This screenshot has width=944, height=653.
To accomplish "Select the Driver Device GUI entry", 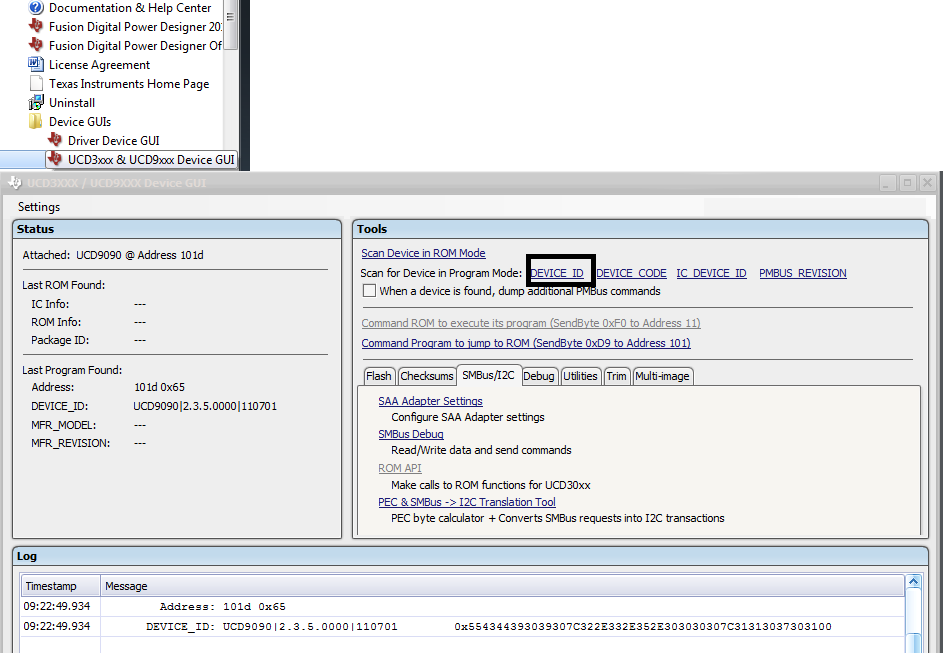I will click(x=113, y=140).
